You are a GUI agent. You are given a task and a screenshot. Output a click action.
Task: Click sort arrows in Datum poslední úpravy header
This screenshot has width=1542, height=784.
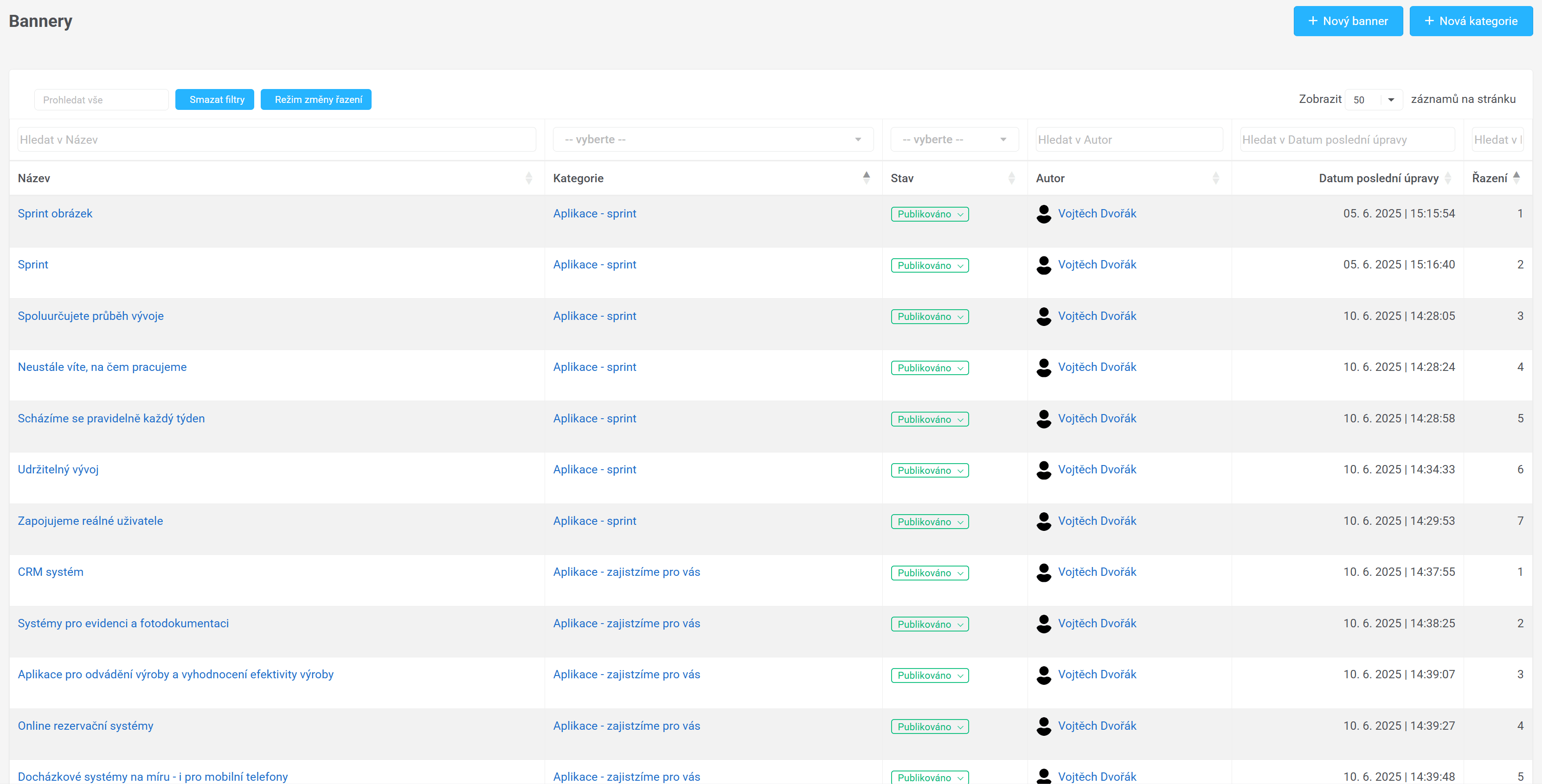click(1447, 178)
